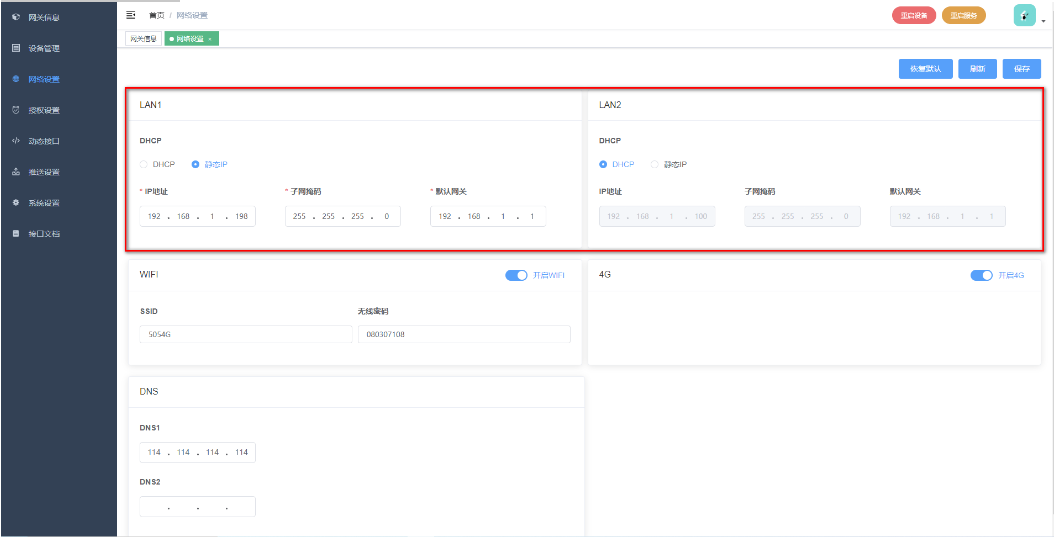Close the 网络设置 tab

(210, 39)
